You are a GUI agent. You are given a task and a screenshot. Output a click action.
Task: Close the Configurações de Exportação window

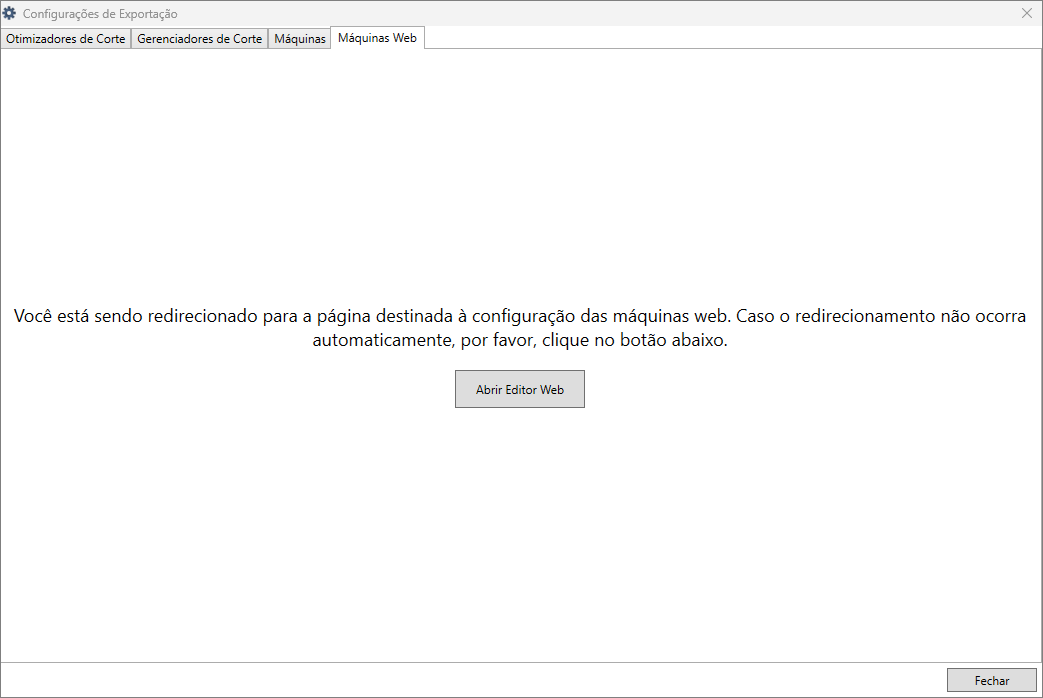1026,13
